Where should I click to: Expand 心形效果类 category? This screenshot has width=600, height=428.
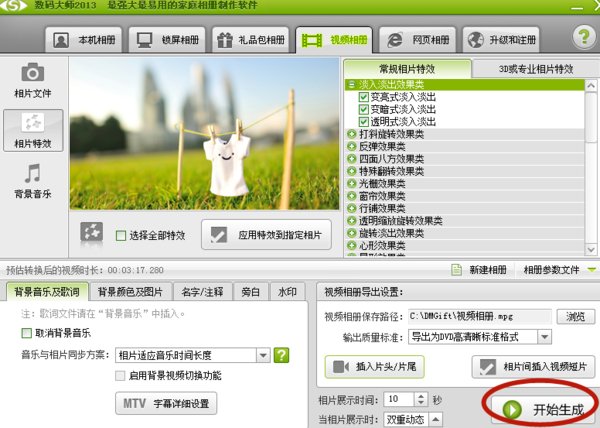(351, 245)
